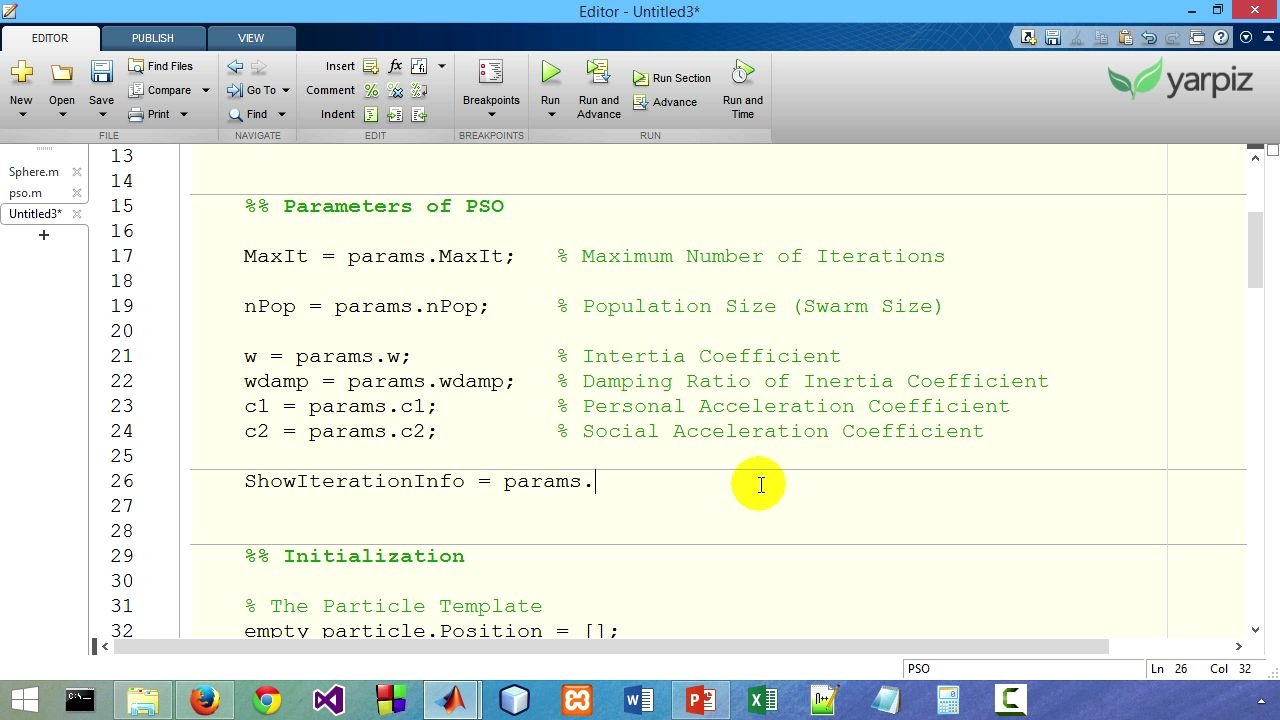Open Find Files tool

point(161,66)
